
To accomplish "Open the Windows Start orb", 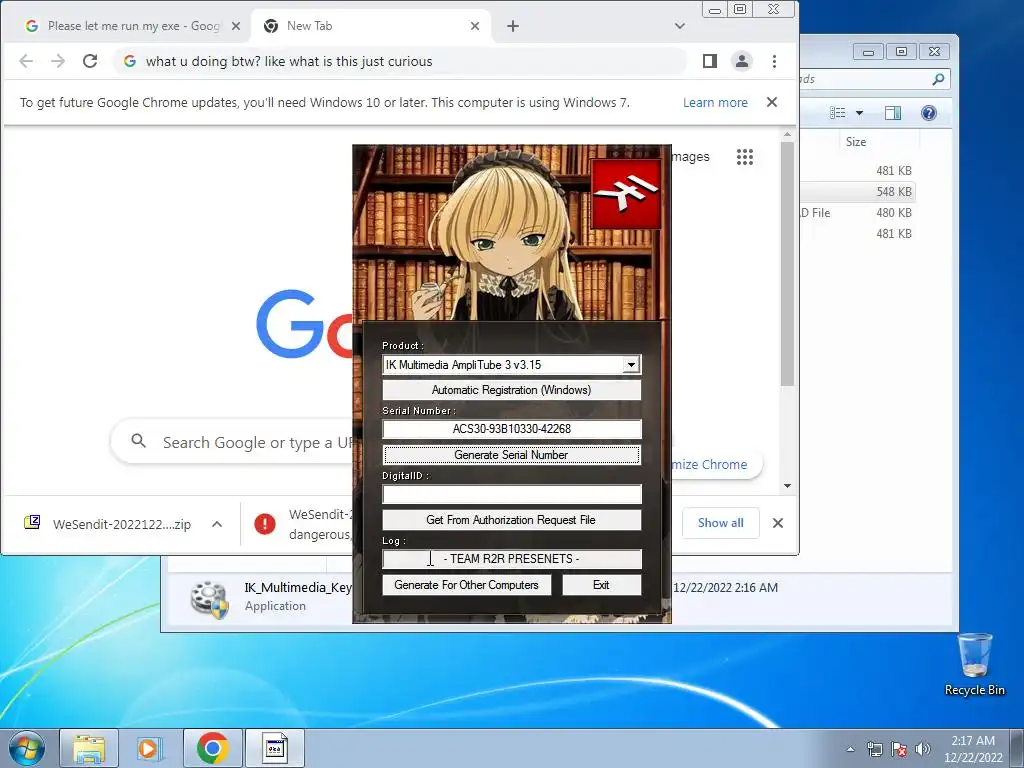I will (x=27, y=748).
